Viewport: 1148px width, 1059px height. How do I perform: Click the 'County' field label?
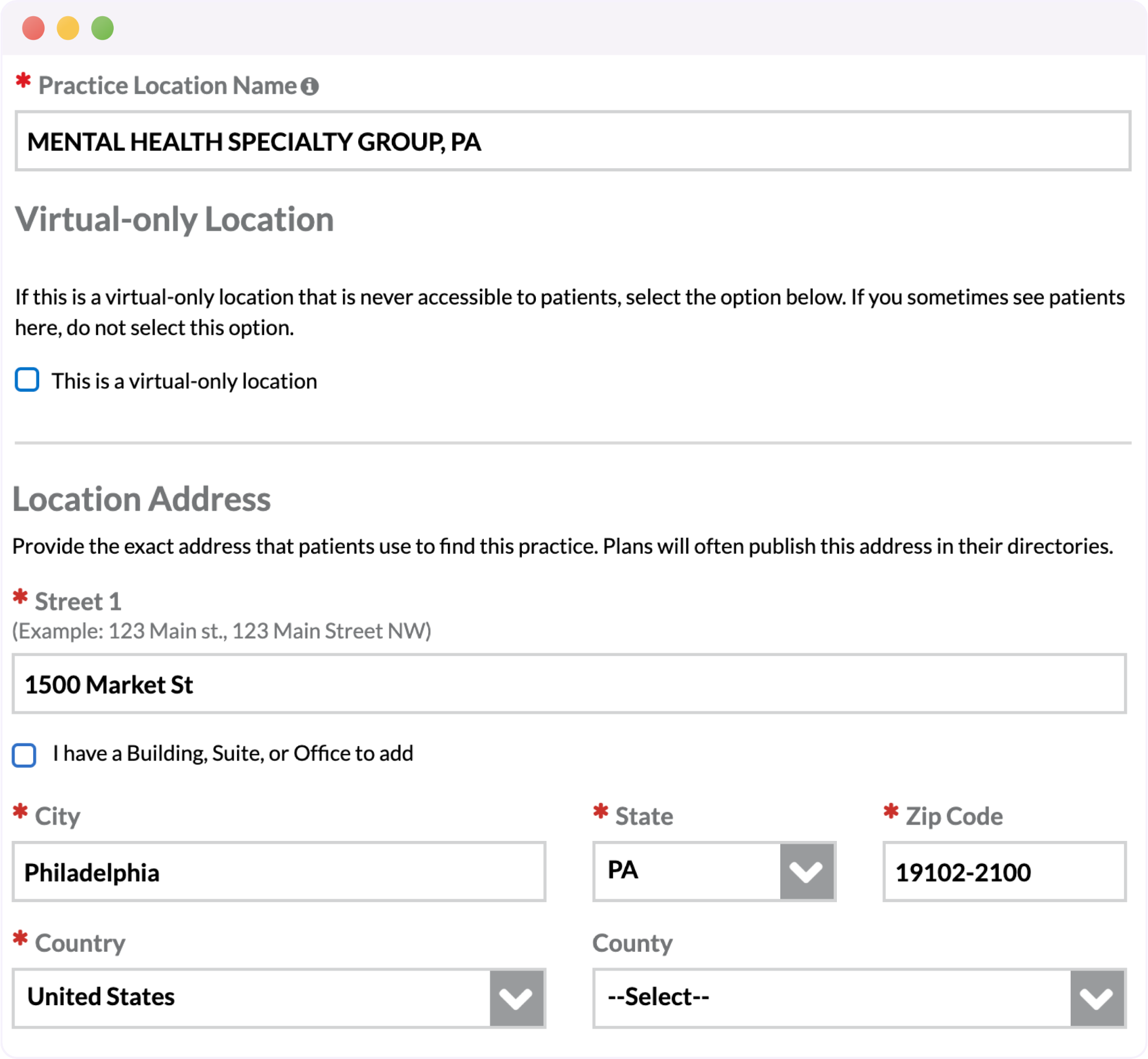(632, 944)
